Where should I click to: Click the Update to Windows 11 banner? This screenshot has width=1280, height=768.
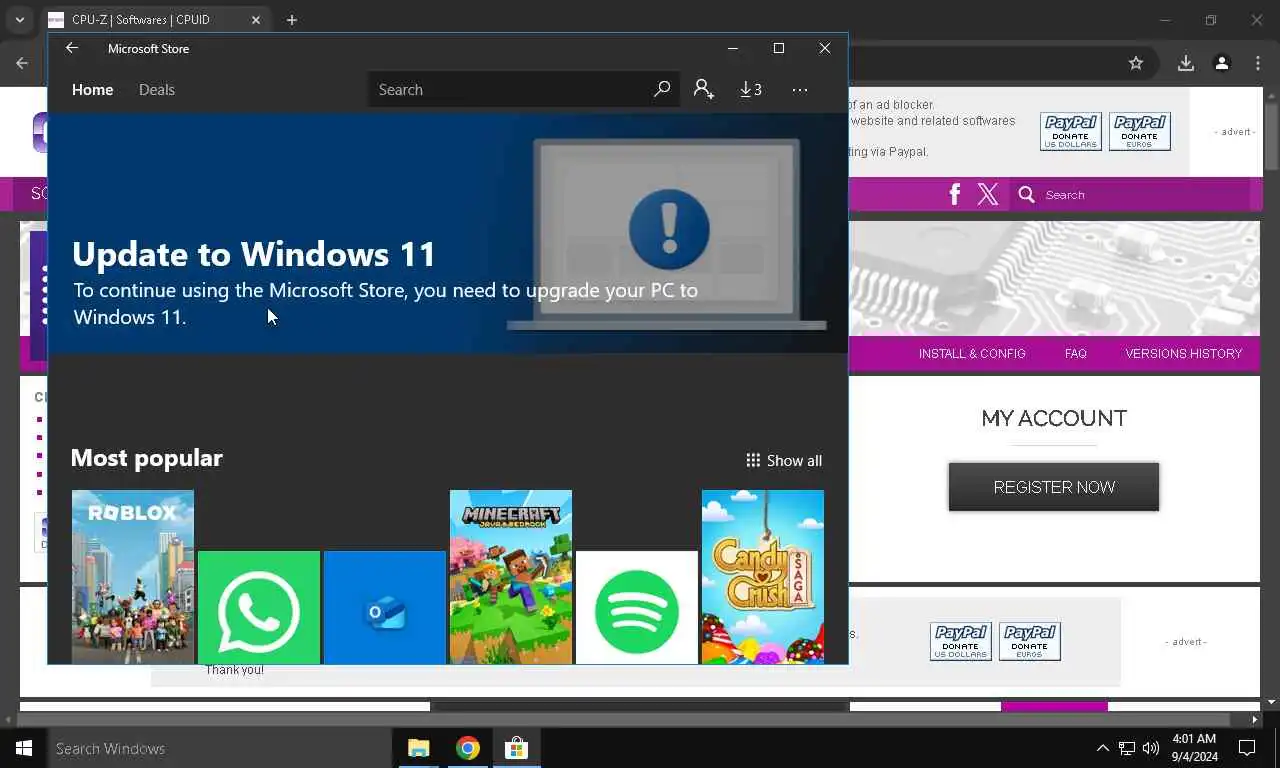[448, 233]
